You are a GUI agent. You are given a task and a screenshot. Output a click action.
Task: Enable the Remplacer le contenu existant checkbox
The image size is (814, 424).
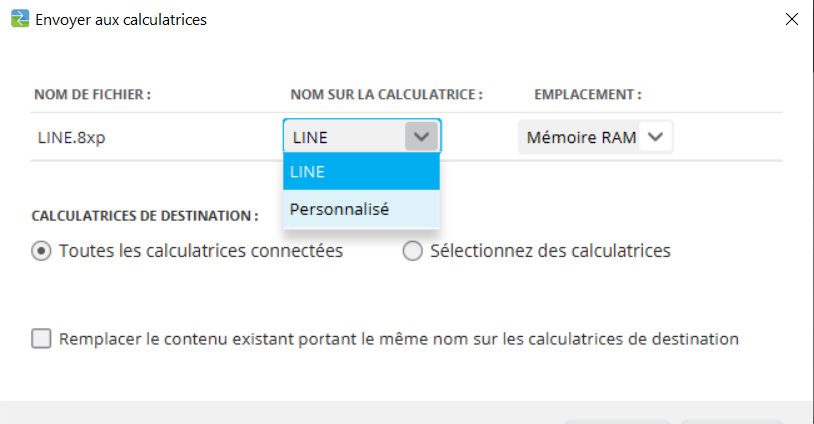(x=42, y=339)
